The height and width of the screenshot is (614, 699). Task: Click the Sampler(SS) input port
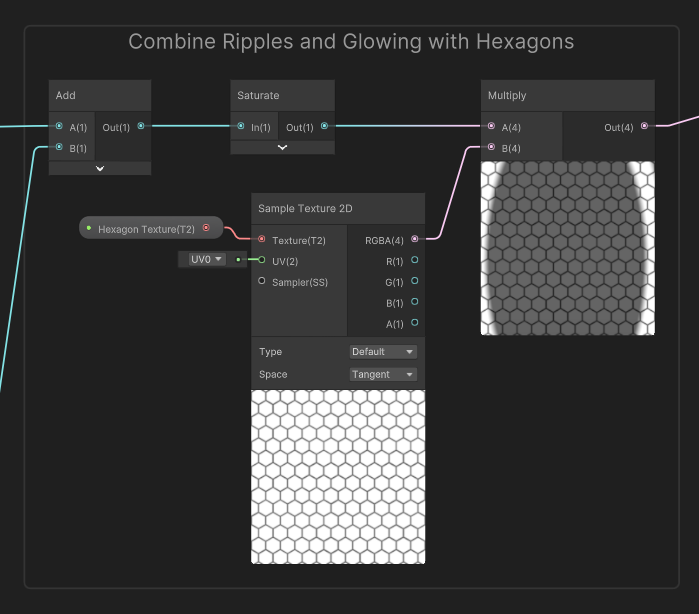point(262,282)
